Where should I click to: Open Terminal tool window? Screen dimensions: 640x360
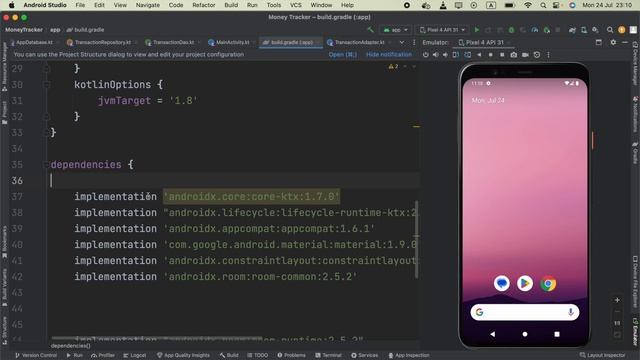(x=329, y=355)
